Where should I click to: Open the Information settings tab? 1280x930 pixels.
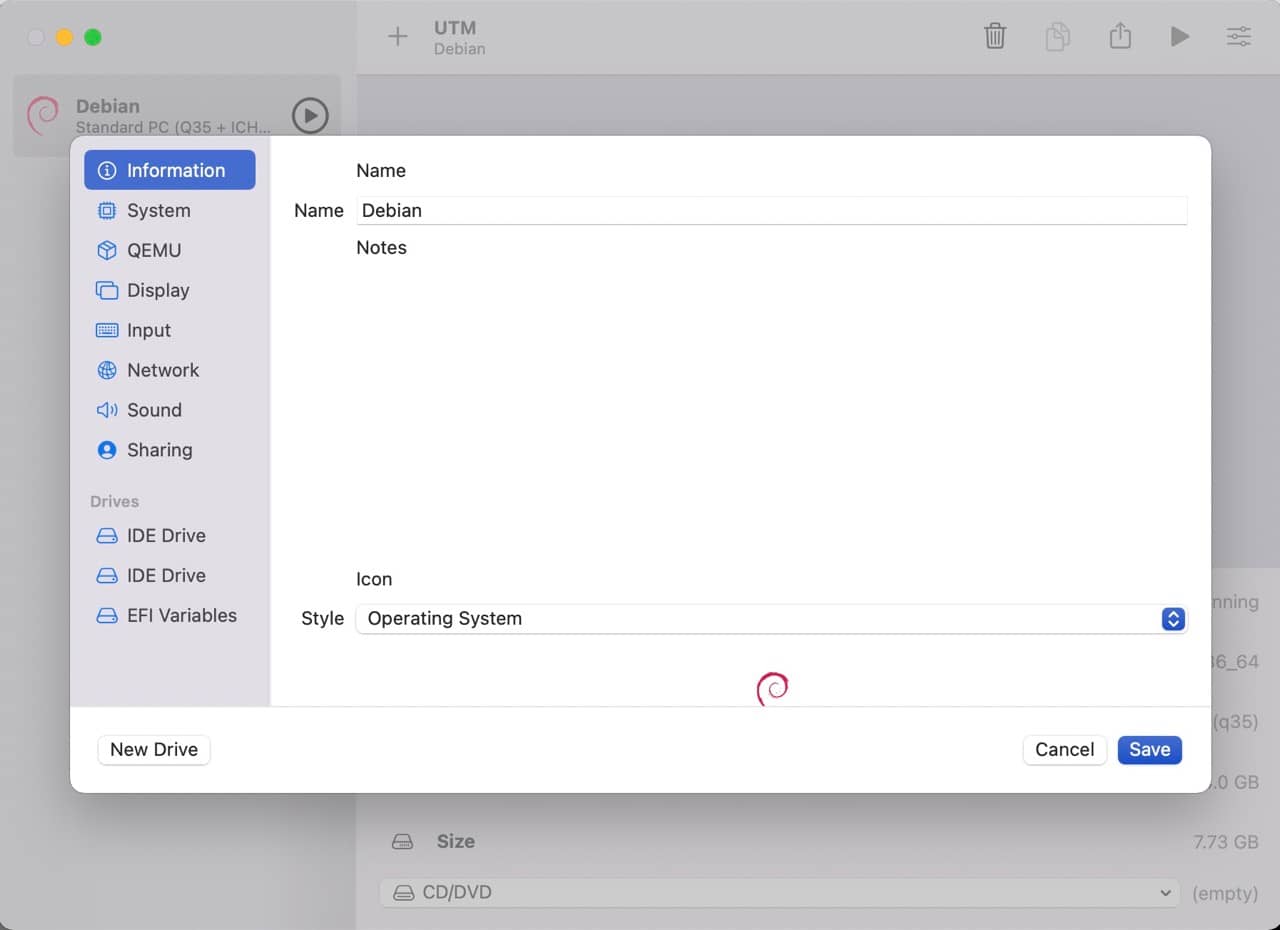(170, 170)
